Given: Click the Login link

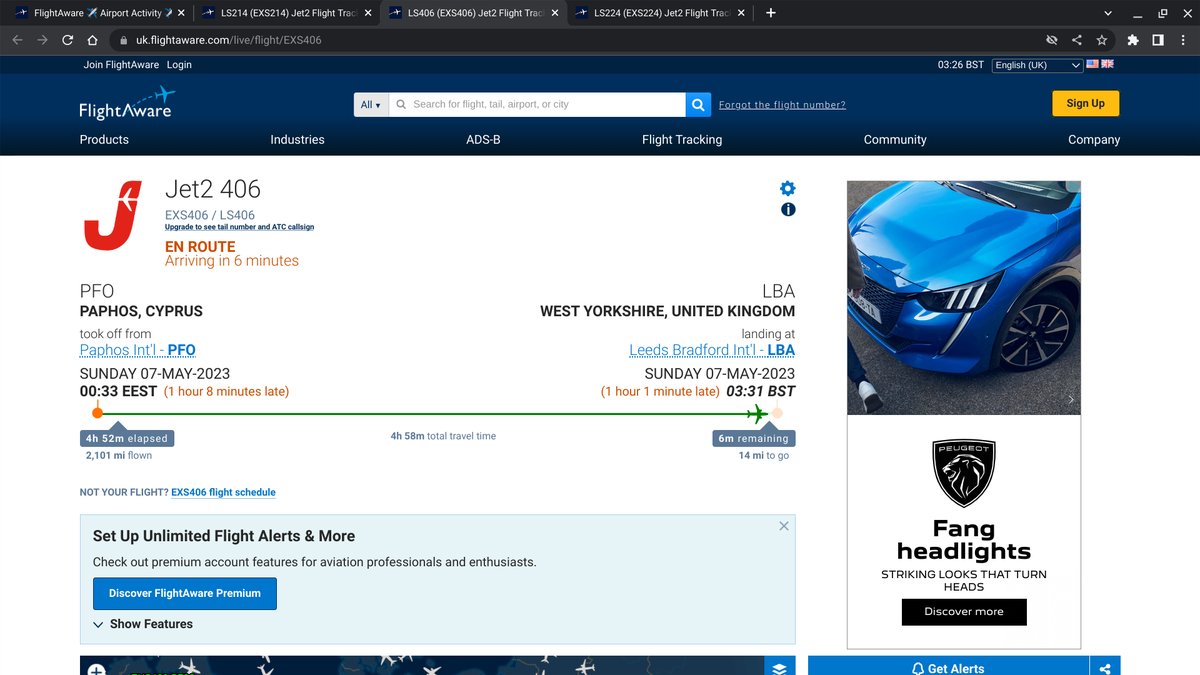Looking at the screenshot, I should coord(179,64).
